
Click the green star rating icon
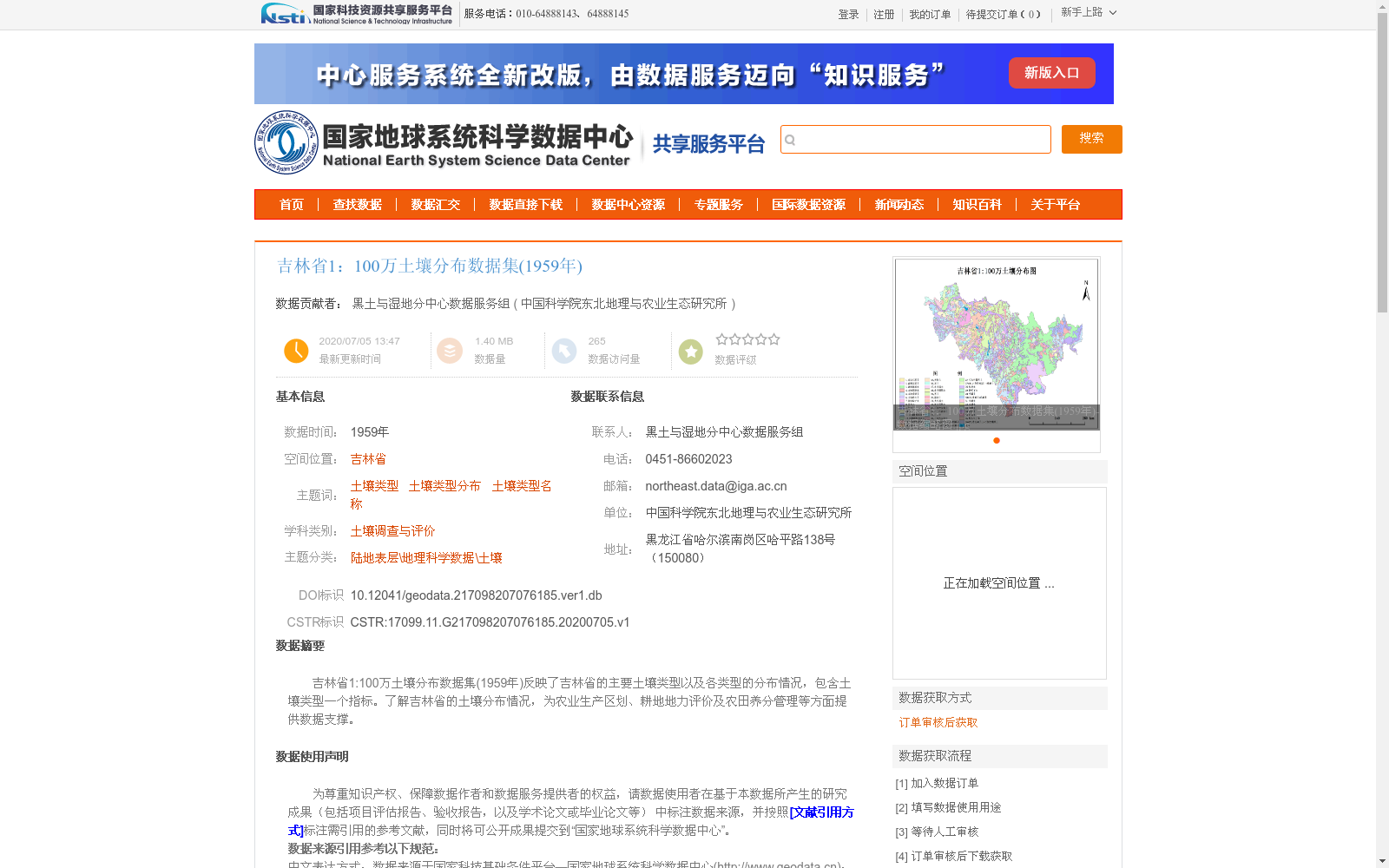(691, 352)
